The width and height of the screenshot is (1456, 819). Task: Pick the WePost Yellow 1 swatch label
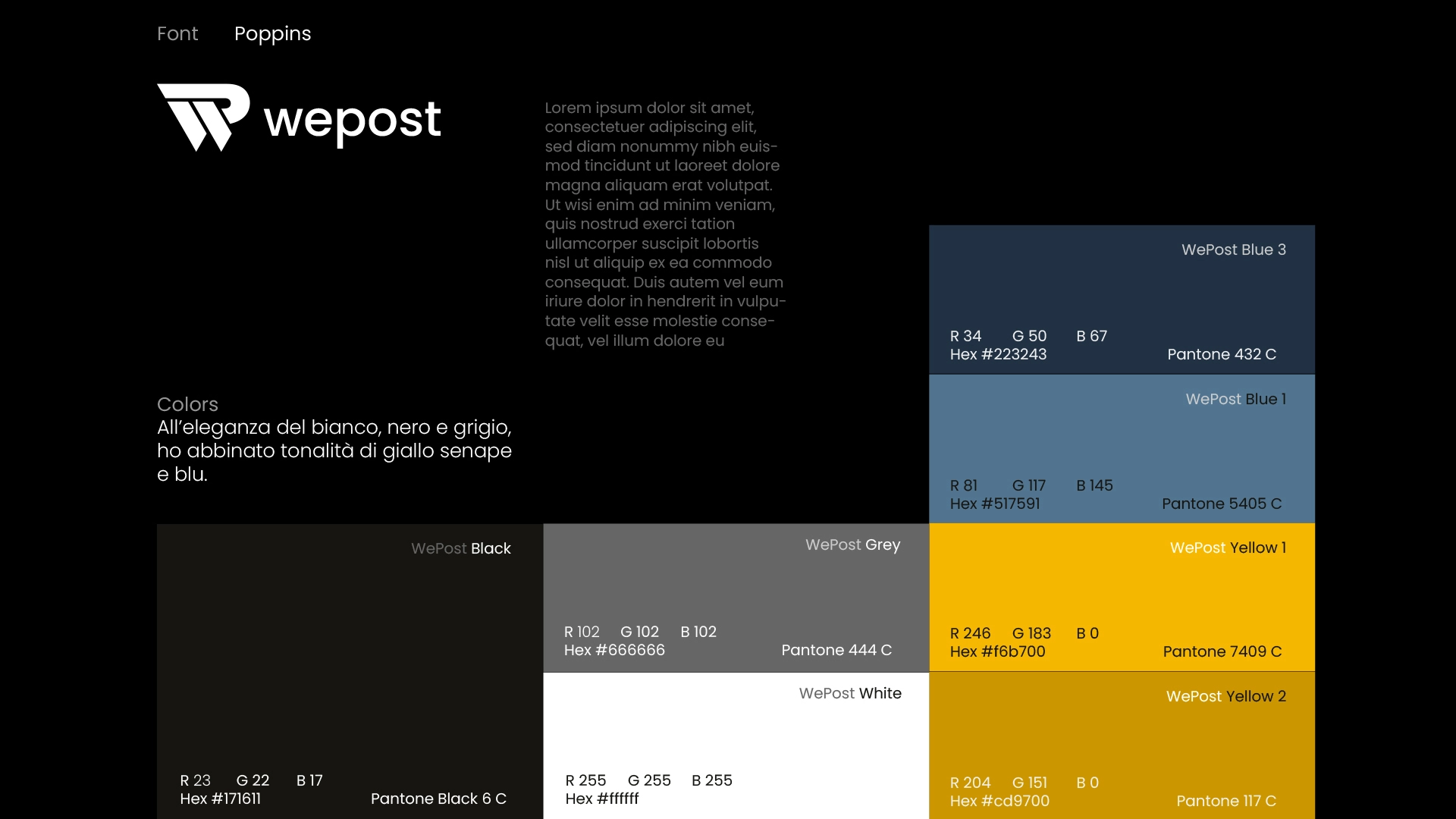click(x=1228, y=548)
